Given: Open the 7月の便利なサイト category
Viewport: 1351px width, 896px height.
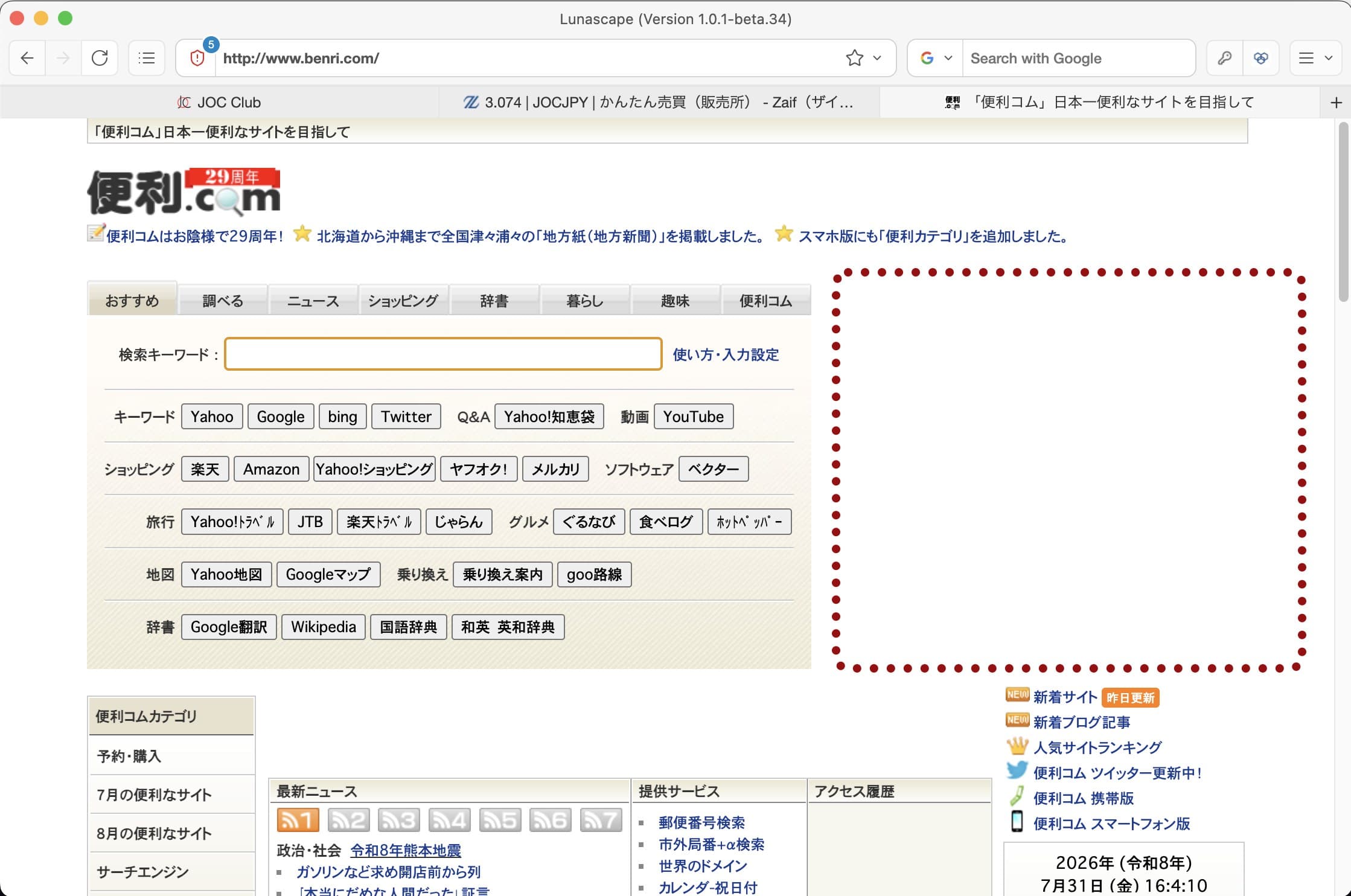Looking at the screenshot, I should [x=171, y=795].
